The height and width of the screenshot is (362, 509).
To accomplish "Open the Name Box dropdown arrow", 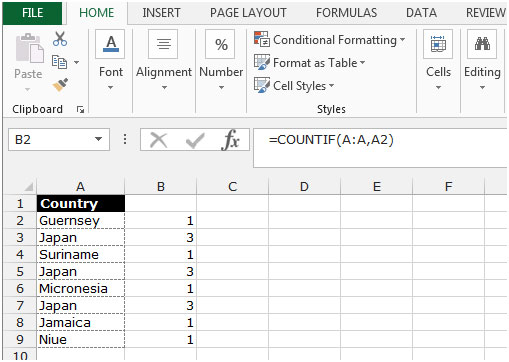I will pos(98,139).
